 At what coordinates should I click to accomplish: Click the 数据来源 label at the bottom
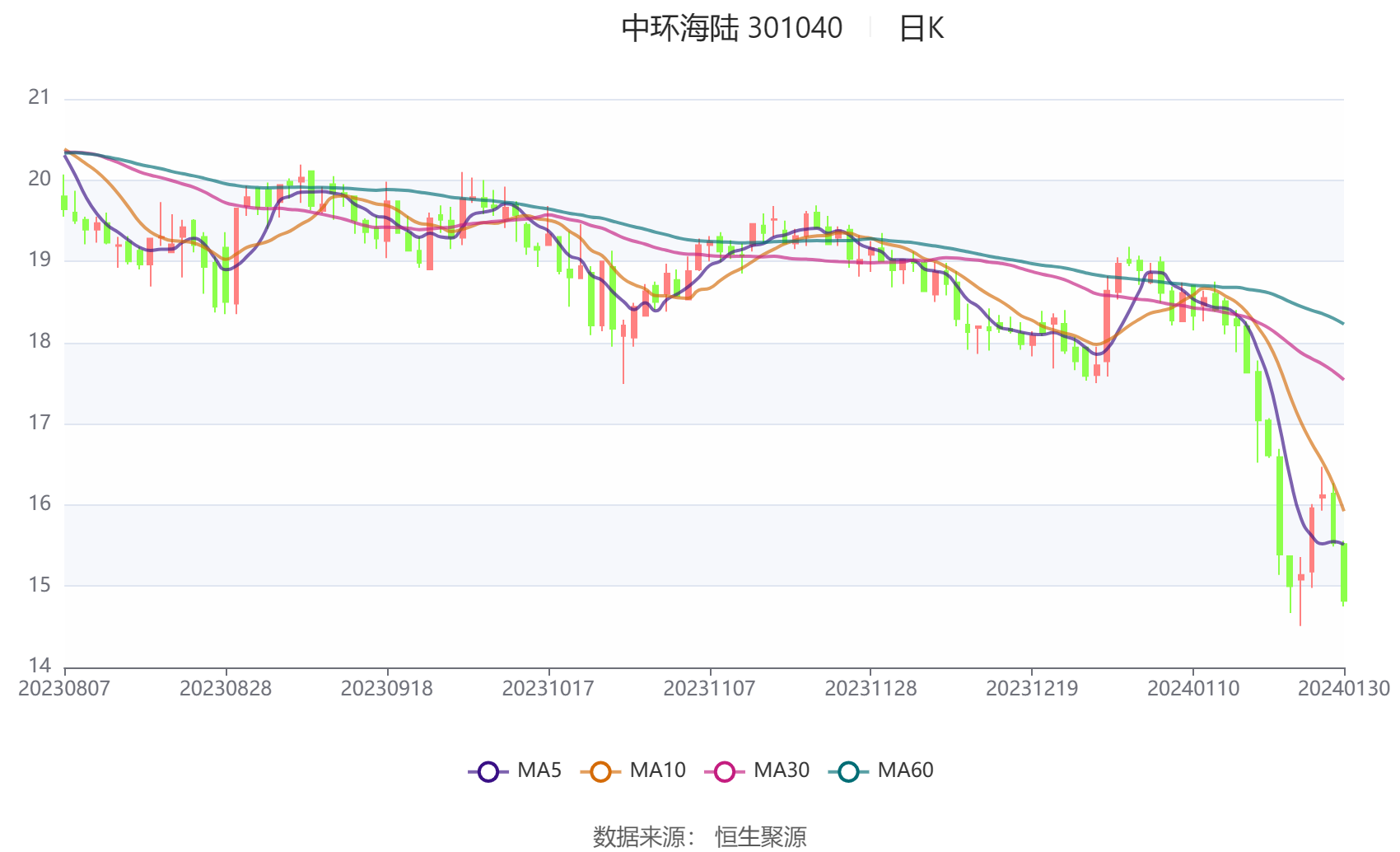coord(639,836)
